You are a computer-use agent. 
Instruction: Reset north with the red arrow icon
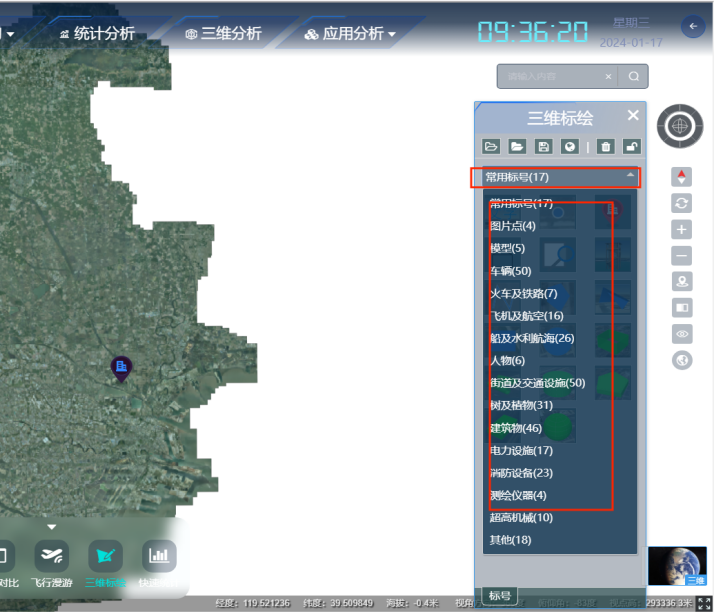coord(681,177)
